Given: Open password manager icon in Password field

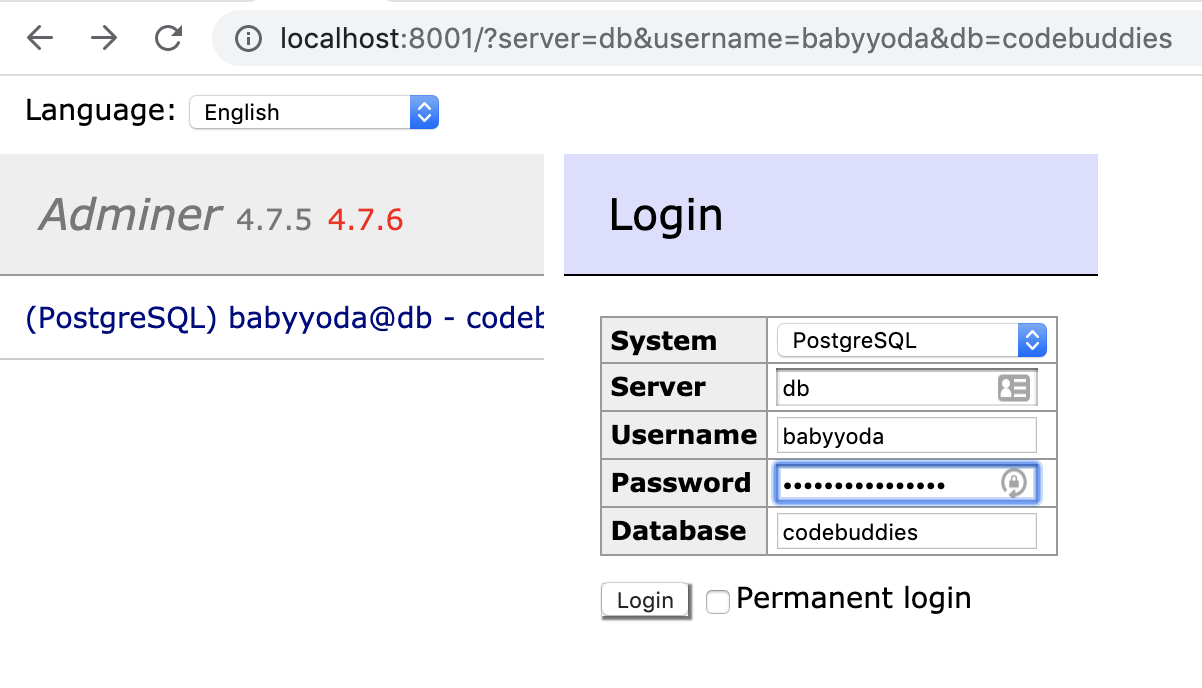Looking at the screenshot, I should [1014, 484].
